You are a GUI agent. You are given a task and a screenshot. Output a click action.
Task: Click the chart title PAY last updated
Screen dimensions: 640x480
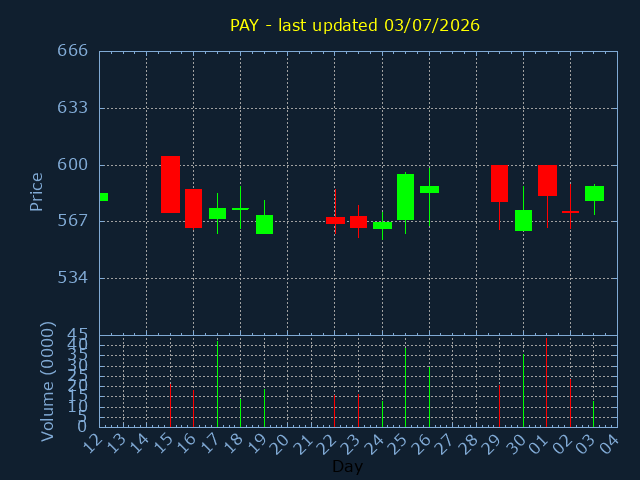(355, 25)
